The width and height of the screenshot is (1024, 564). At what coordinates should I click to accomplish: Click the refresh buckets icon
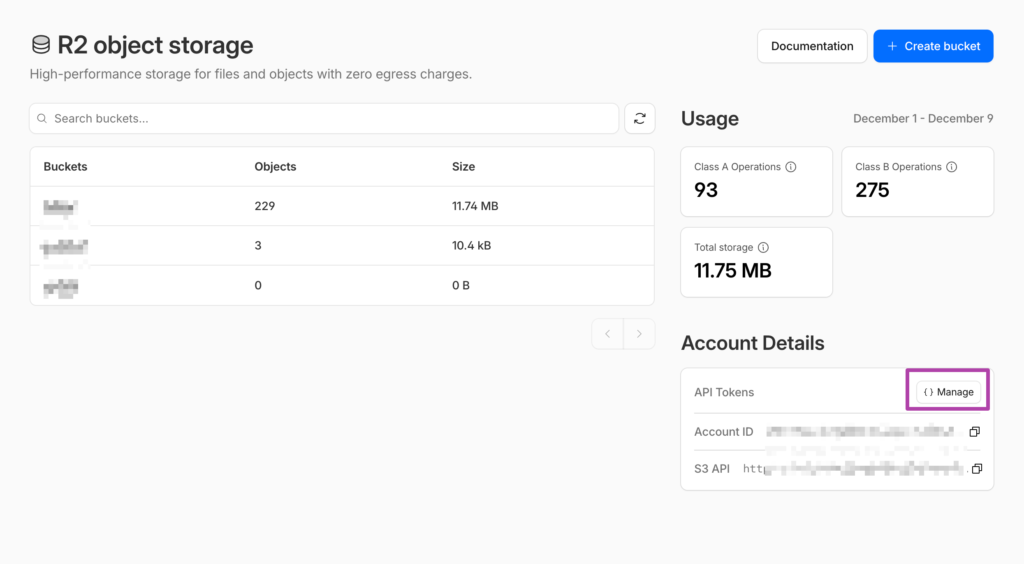[x=639, y=118]
